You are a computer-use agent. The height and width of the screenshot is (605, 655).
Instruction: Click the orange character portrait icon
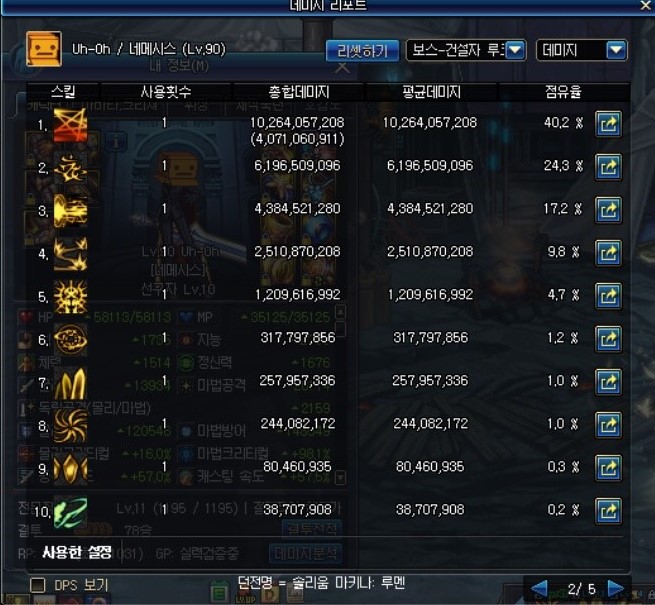tap(44, 49)
